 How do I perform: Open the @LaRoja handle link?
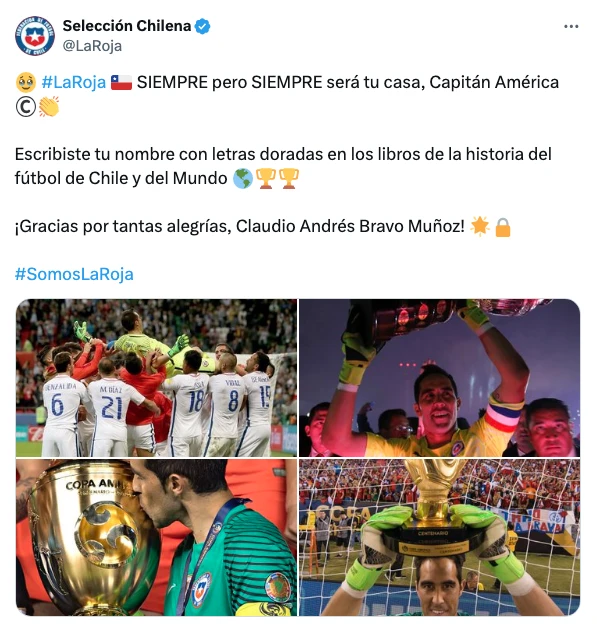pyautogui.click(x=92, y=46)
